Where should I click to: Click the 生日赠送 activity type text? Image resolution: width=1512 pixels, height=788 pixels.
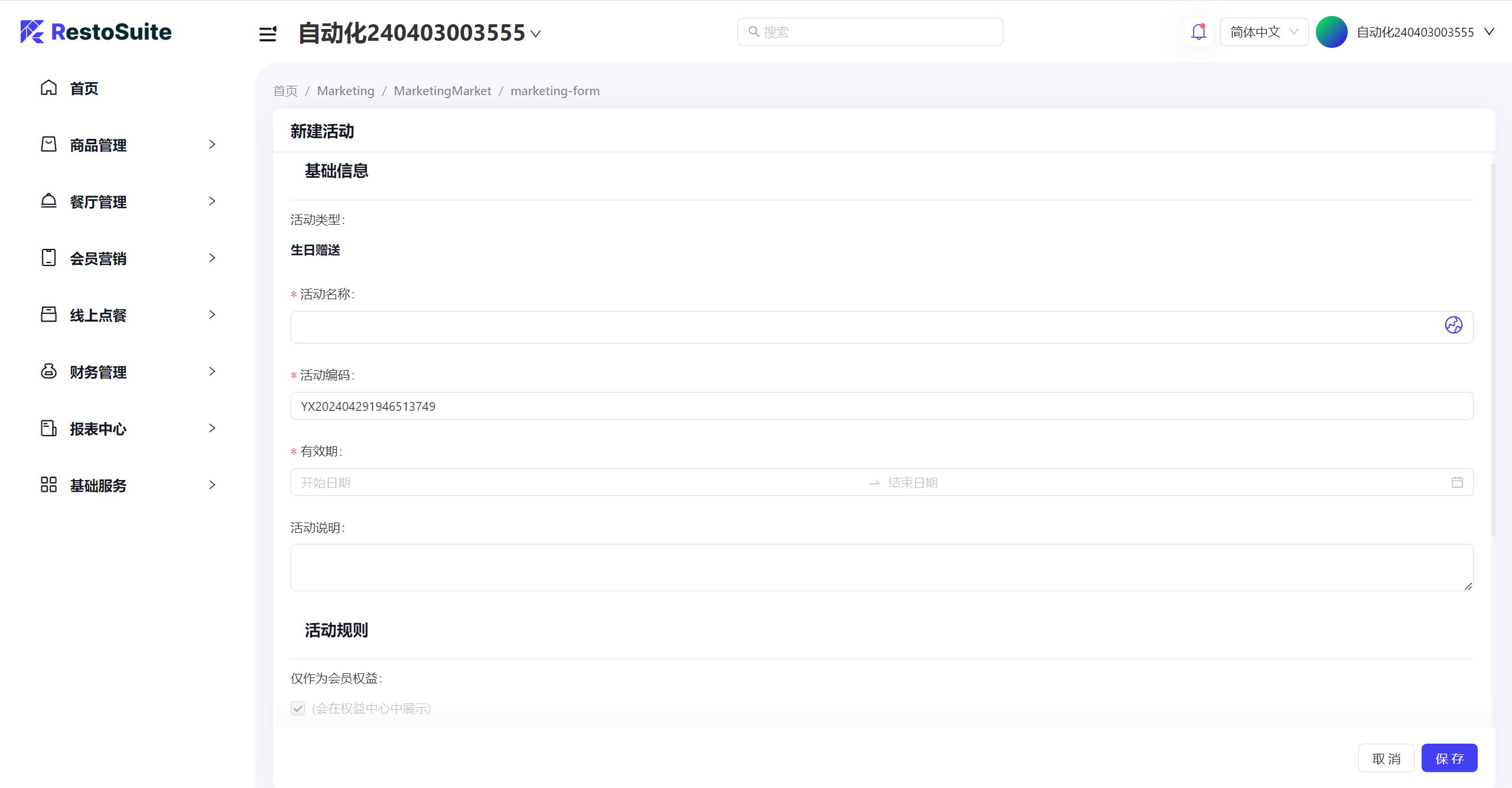pyautogui.click(x=315, y=250)
